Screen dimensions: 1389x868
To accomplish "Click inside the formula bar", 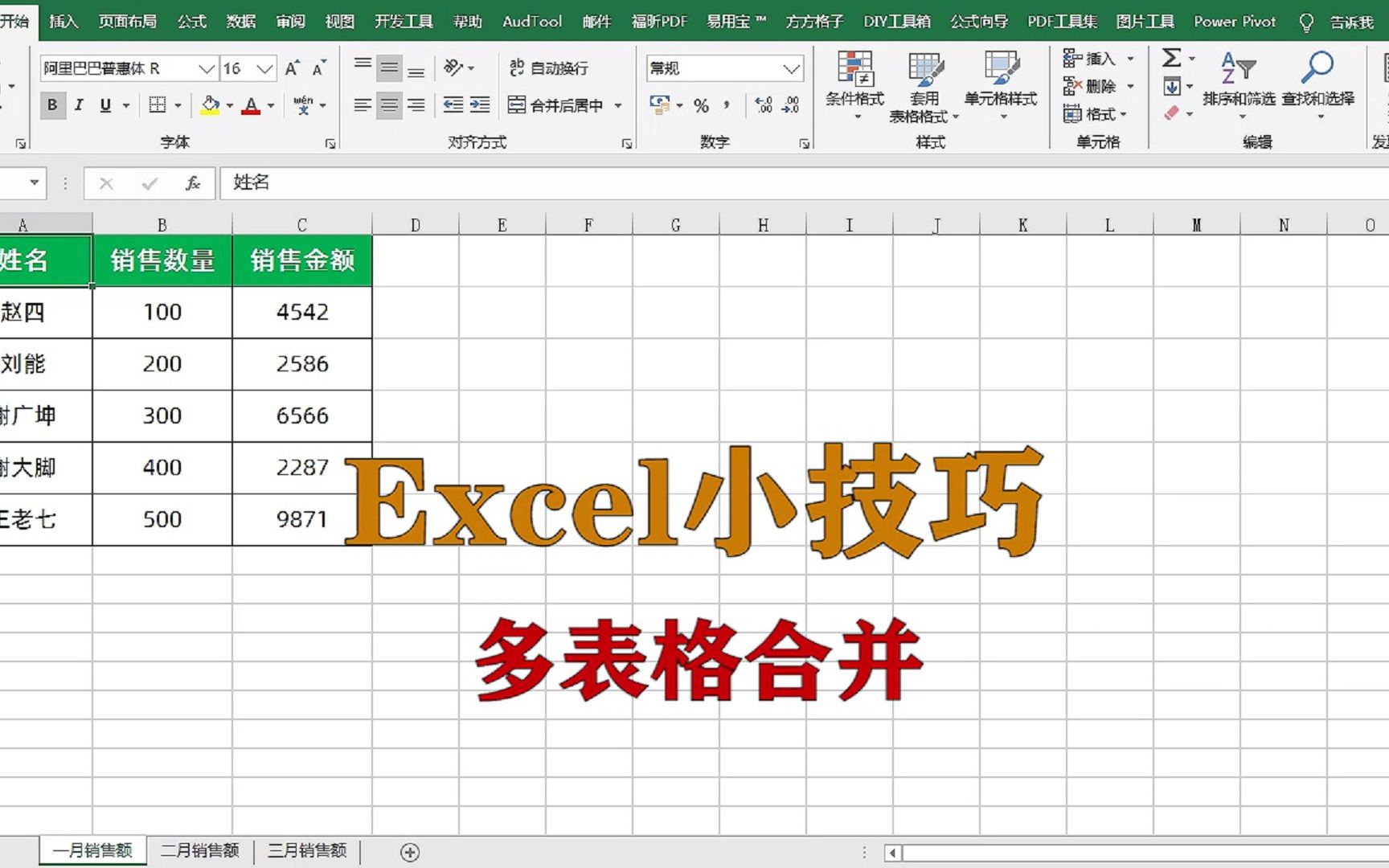I will click(402, 183).
